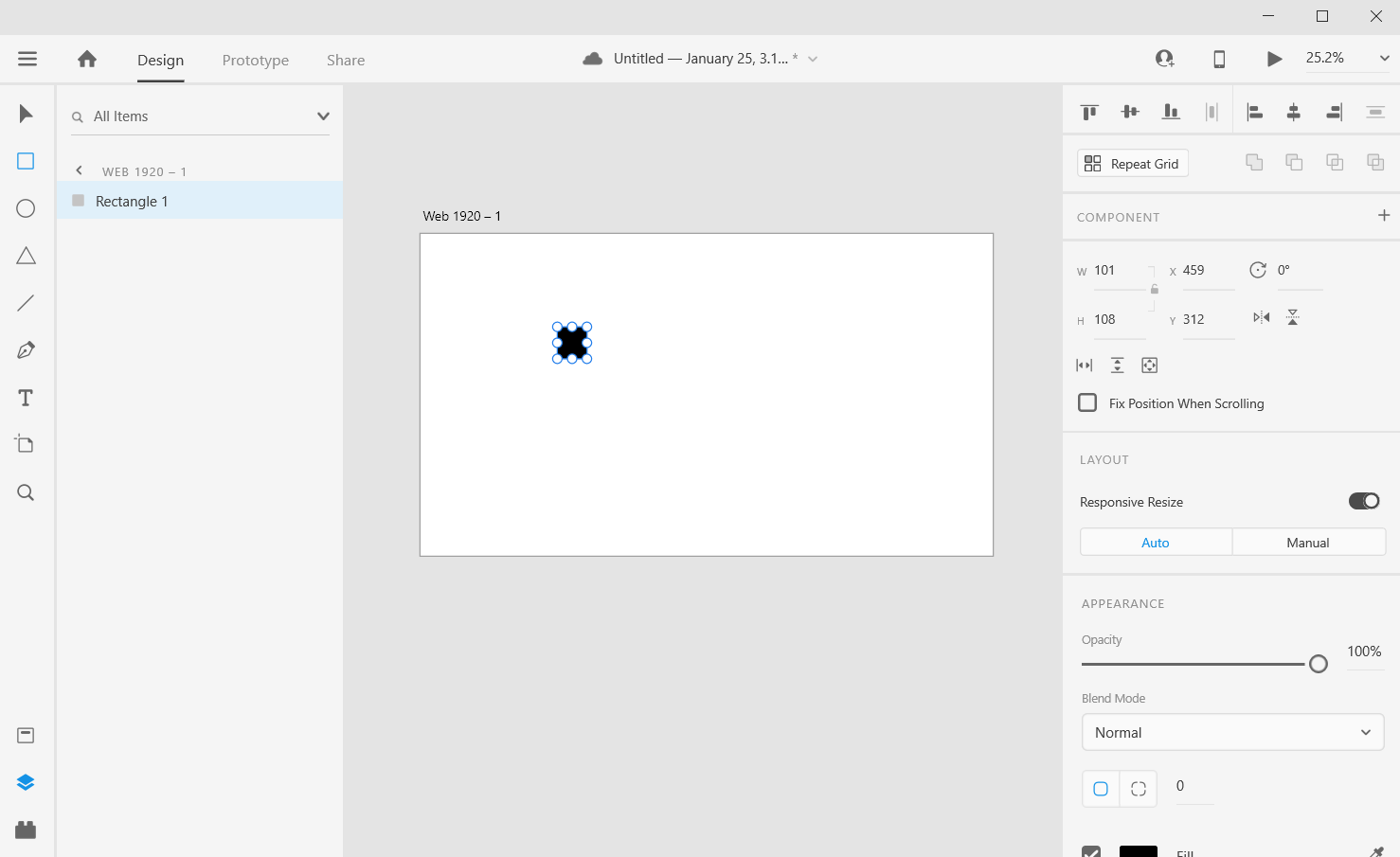Start the desktop preview play button
1400x857 pixels.
click(x=1274, y=59)
